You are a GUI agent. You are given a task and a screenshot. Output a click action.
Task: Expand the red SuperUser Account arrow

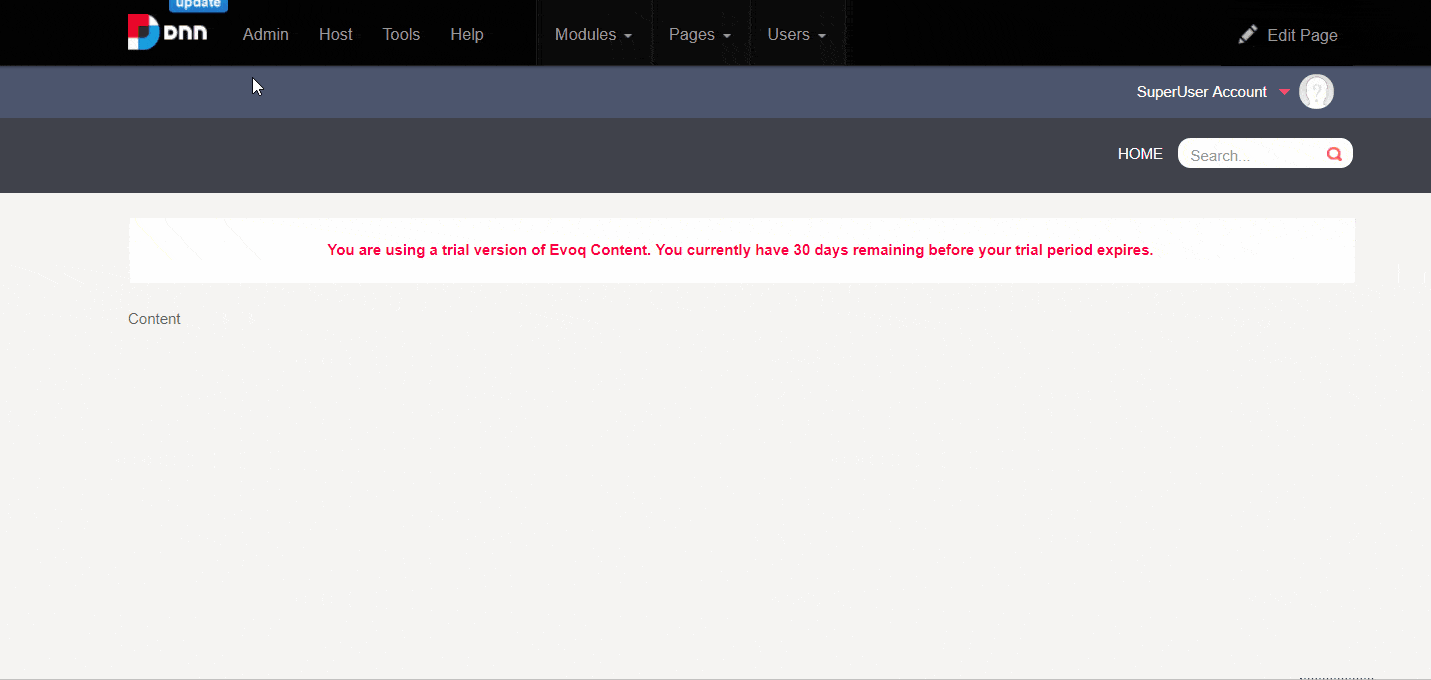click(x=1285, y=92)
